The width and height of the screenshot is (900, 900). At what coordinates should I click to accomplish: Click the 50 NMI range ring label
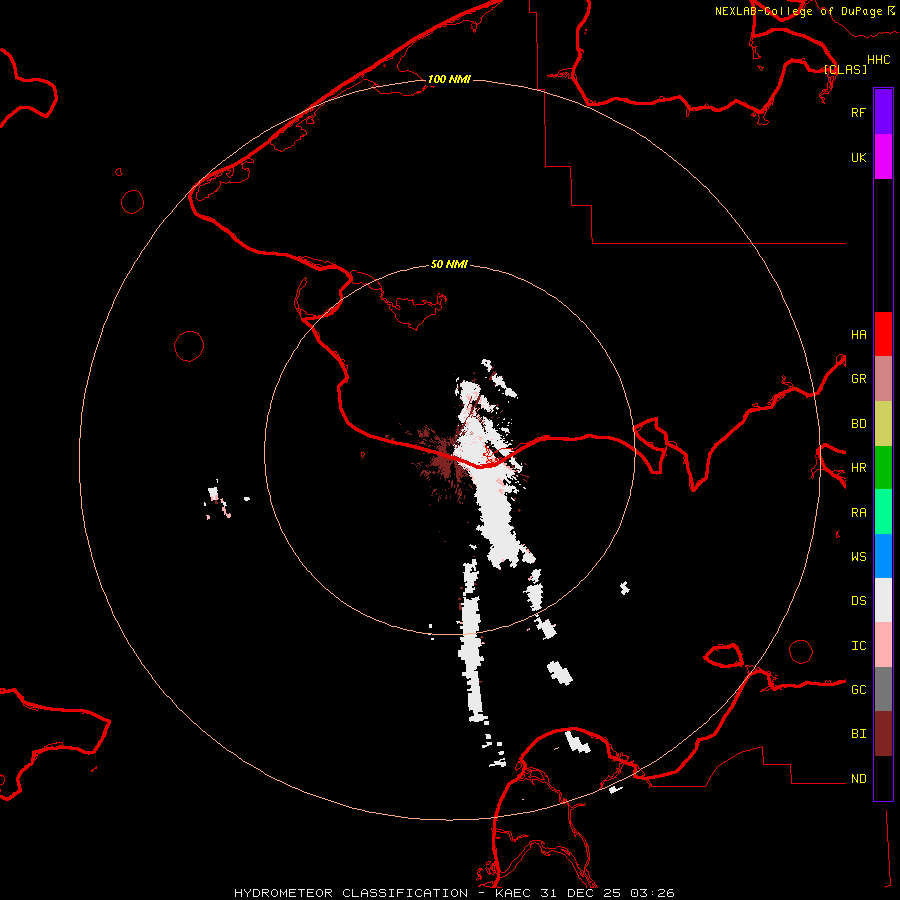point(449,265)
